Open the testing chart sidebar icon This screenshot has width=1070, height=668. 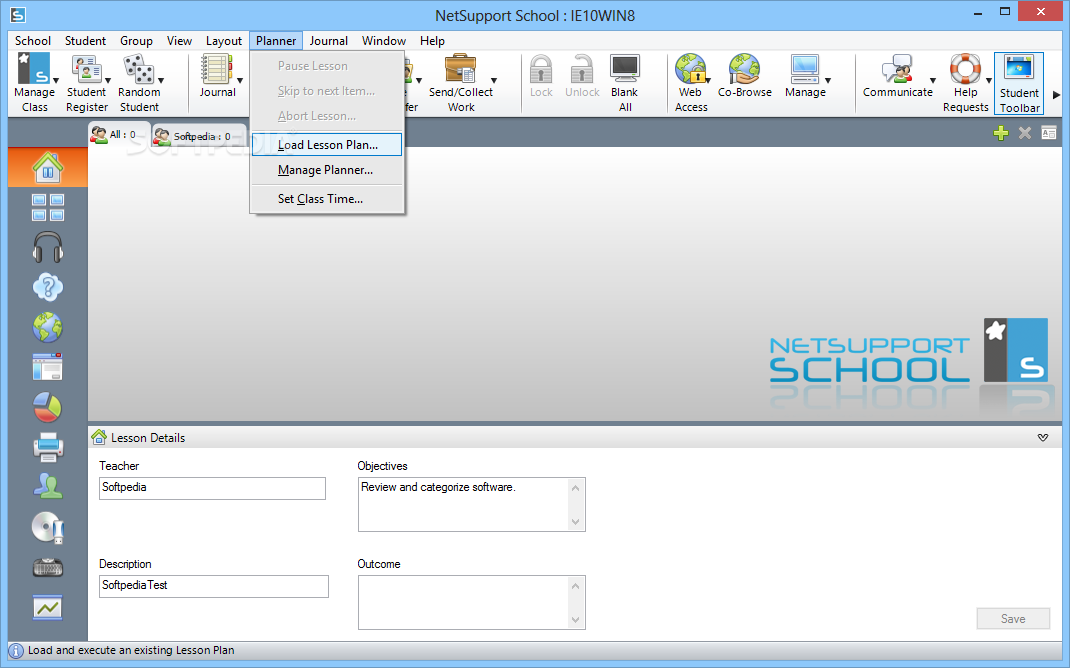48,607
